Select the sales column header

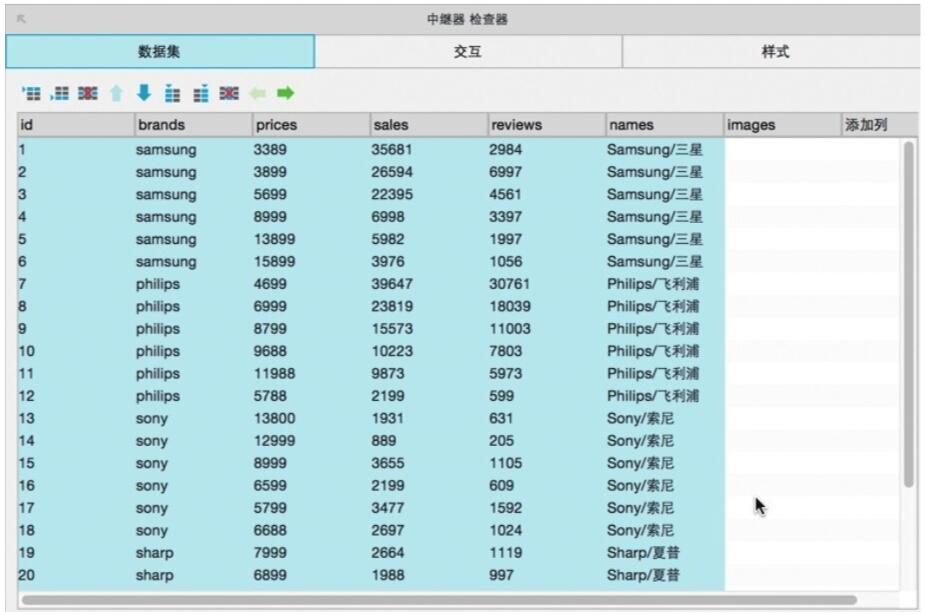coord(429,125)
